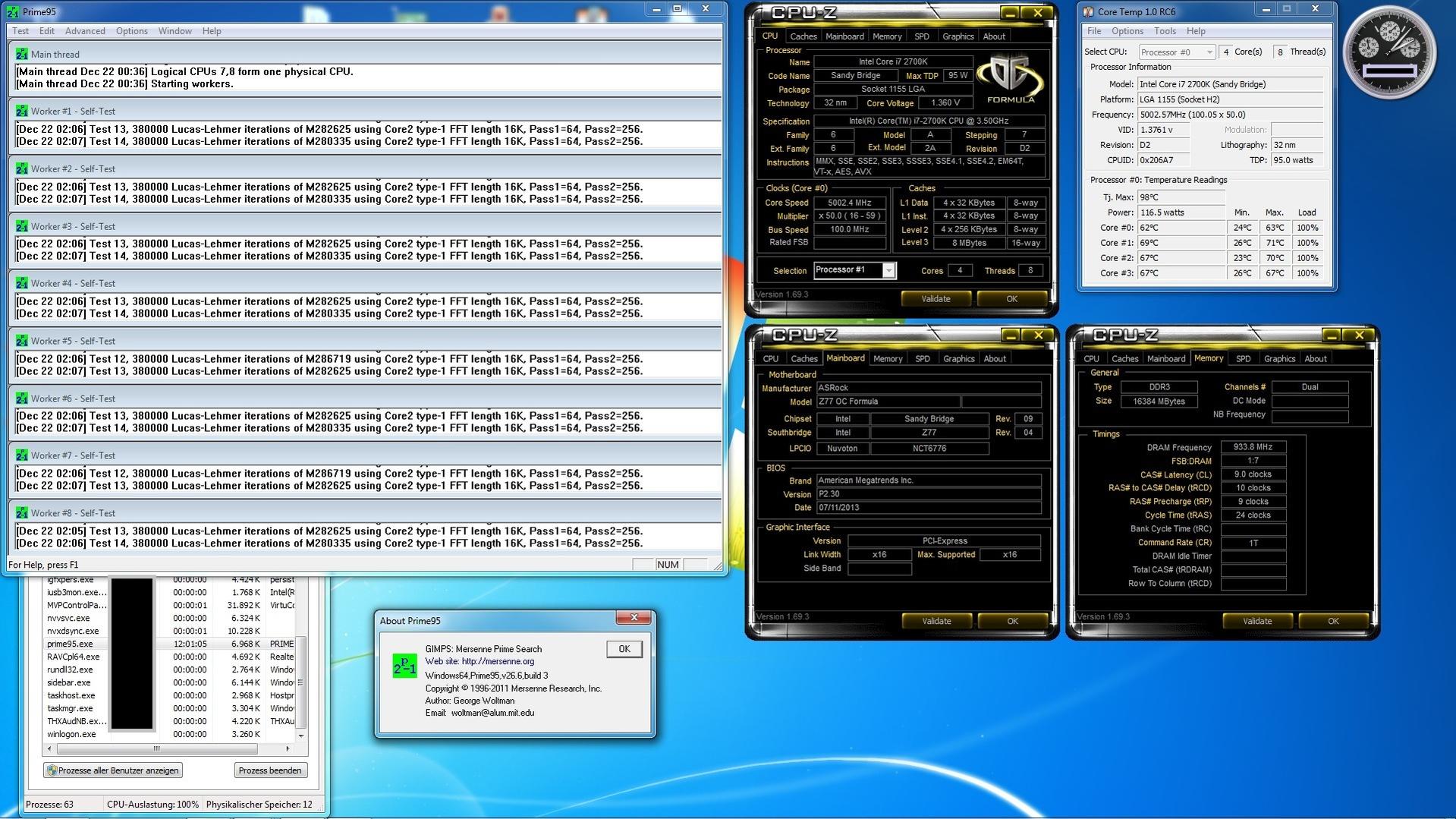Open the Options menu in Prime95
Image resolution: width=1456 pixels, height=819 pixels.
point(132,31)
